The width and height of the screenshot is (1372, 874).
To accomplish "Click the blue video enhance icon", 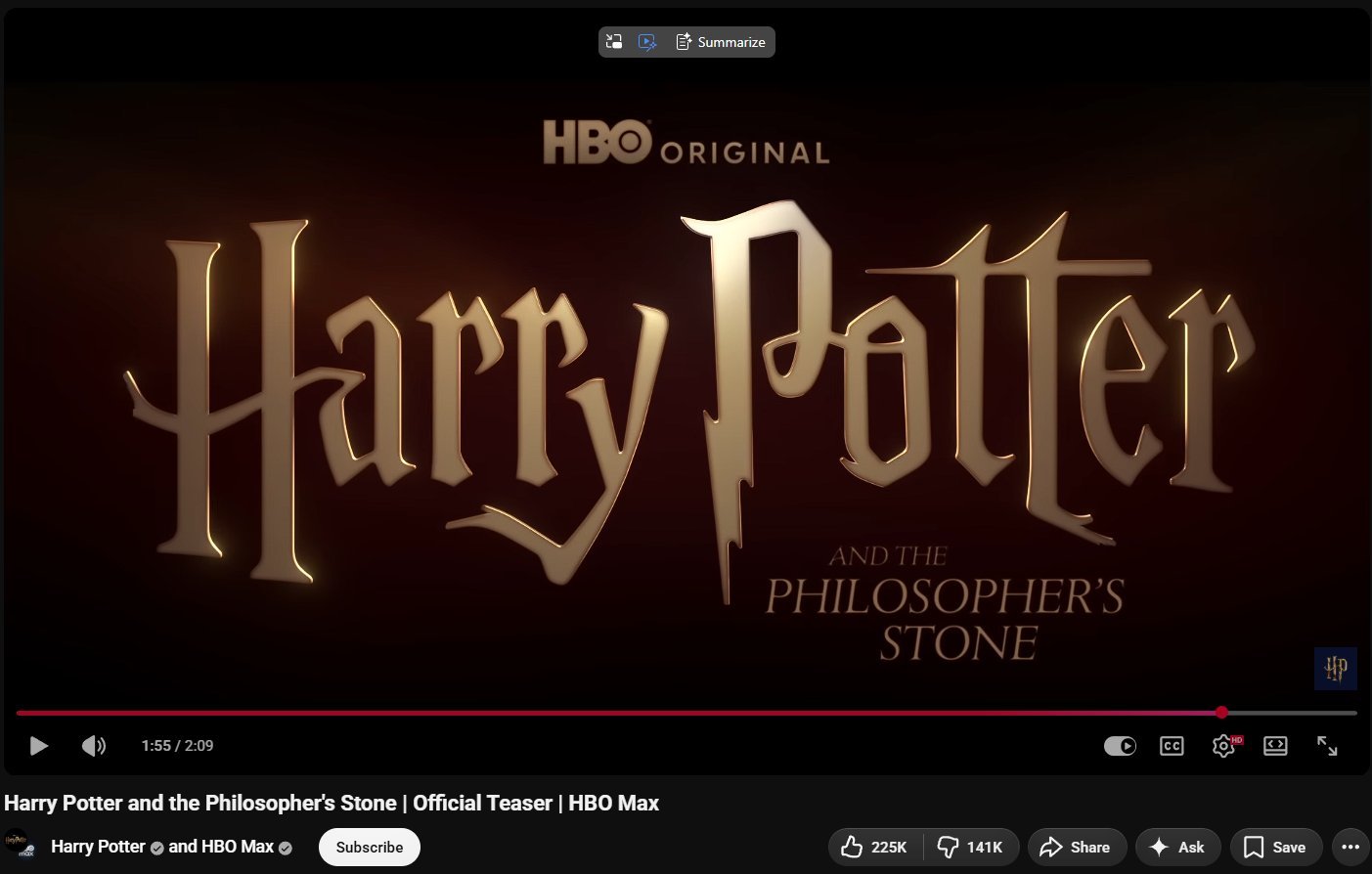I will pyautogui.click(x=646, y=42).
